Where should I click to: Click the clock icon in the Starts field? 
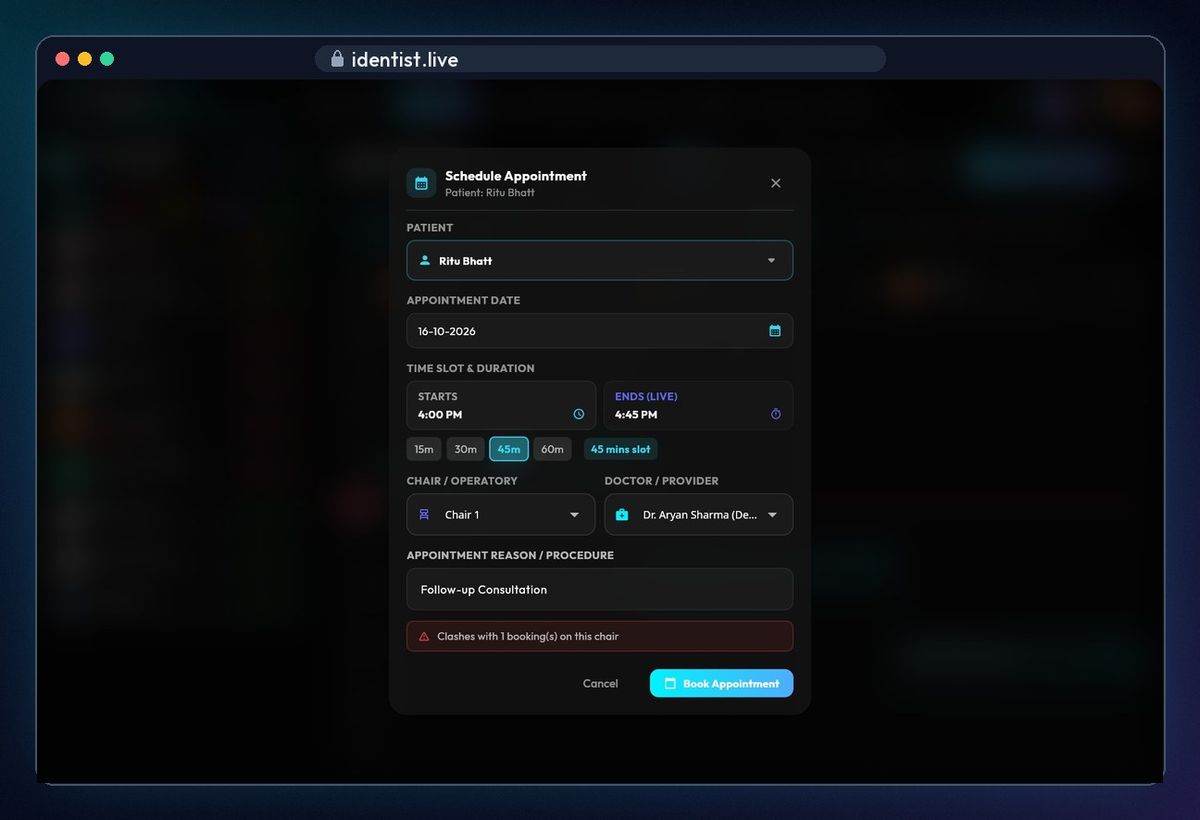point(578,414)
